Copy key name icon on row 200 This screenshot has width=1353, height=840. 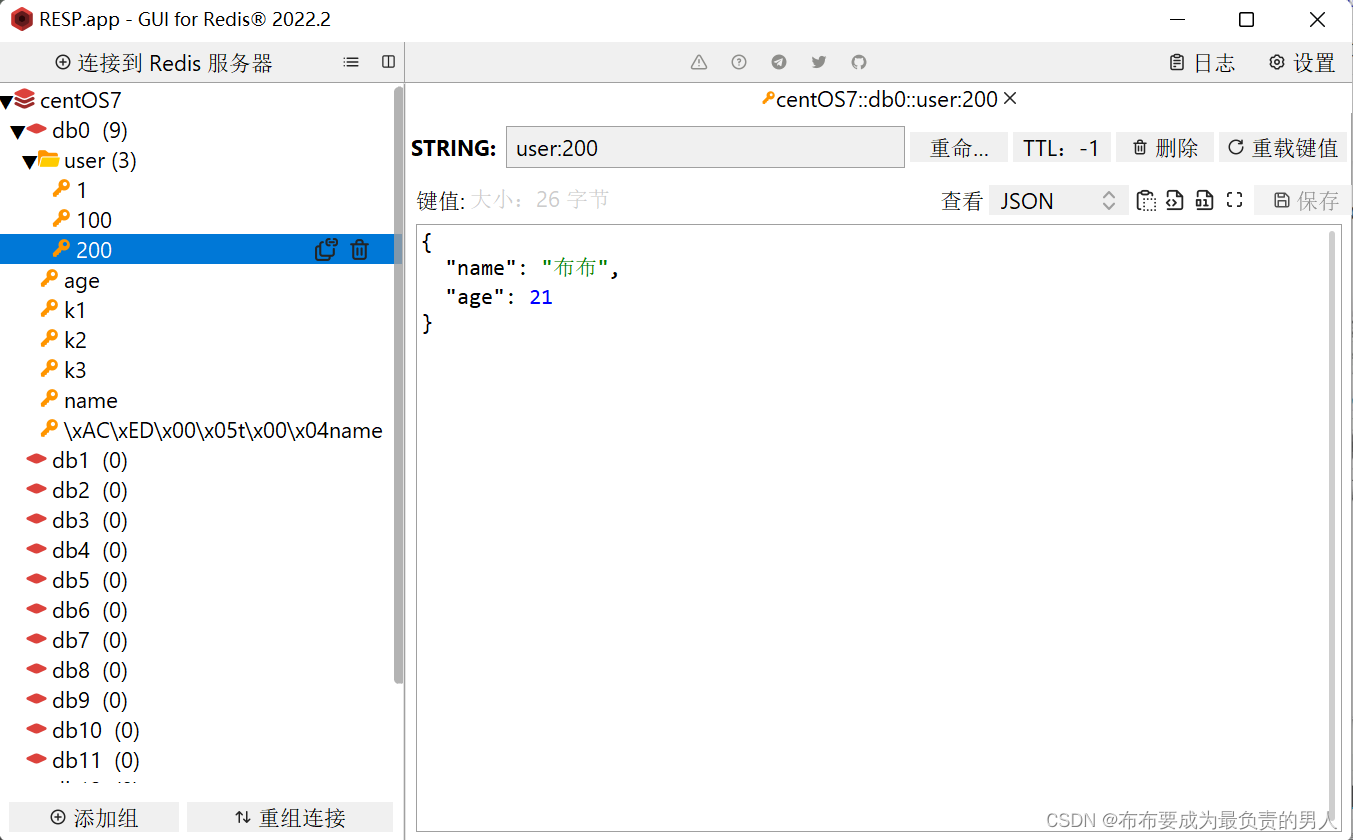(326, 250)
